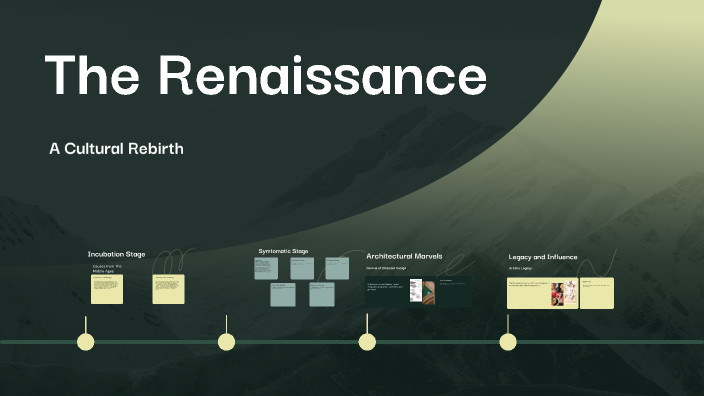This screenshot has width=704, height=396.
Task: Open the 'Symtomatic Stage' topic heading
Action: point(283,251)
